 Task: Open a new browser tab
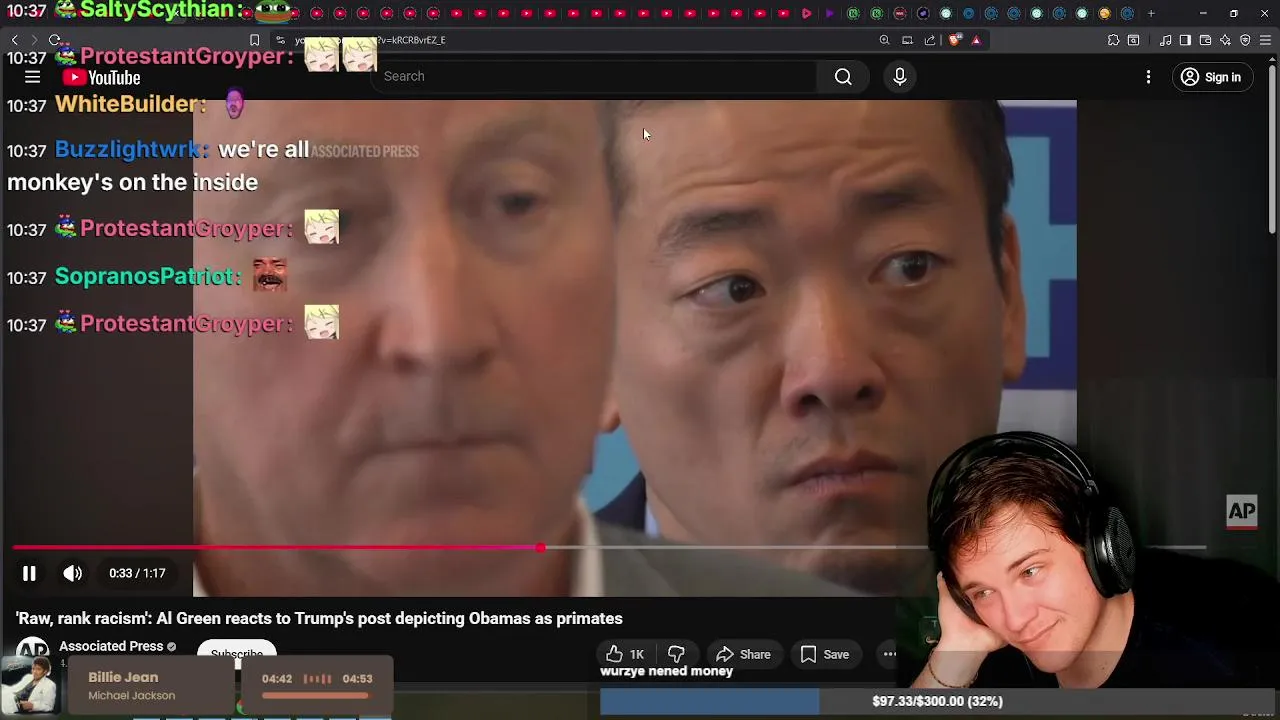[x=1151, y=13]
